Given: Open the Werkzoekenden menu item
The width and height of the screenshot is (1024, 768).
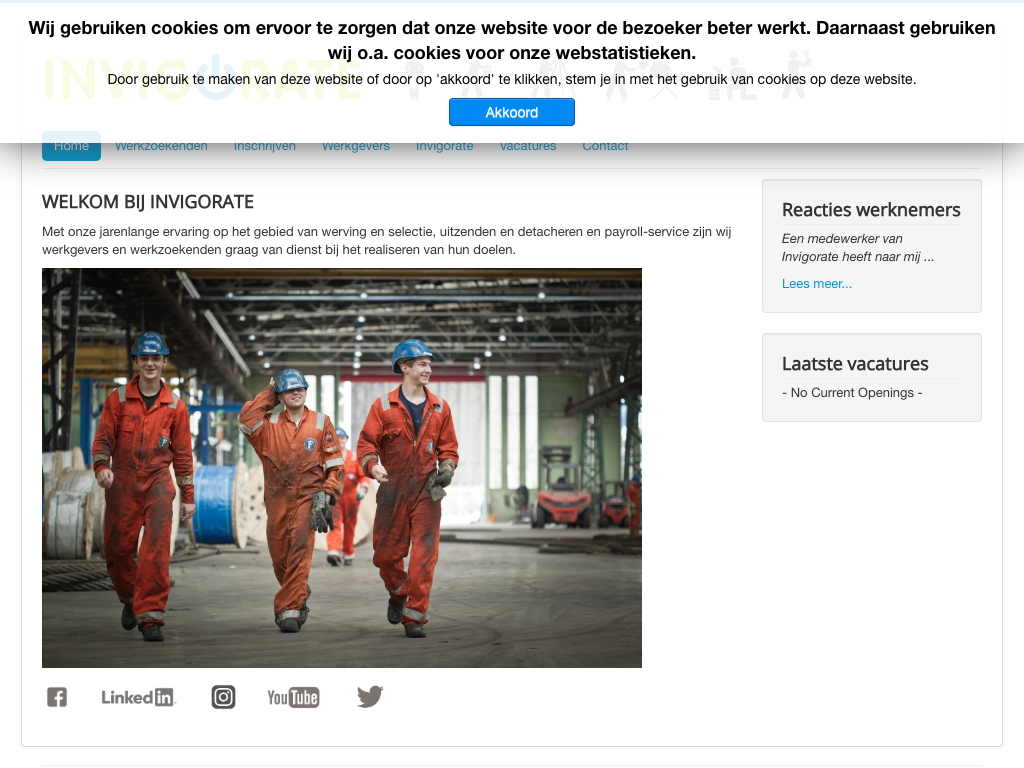Looking at the screenshot, I should click(161, 147).
